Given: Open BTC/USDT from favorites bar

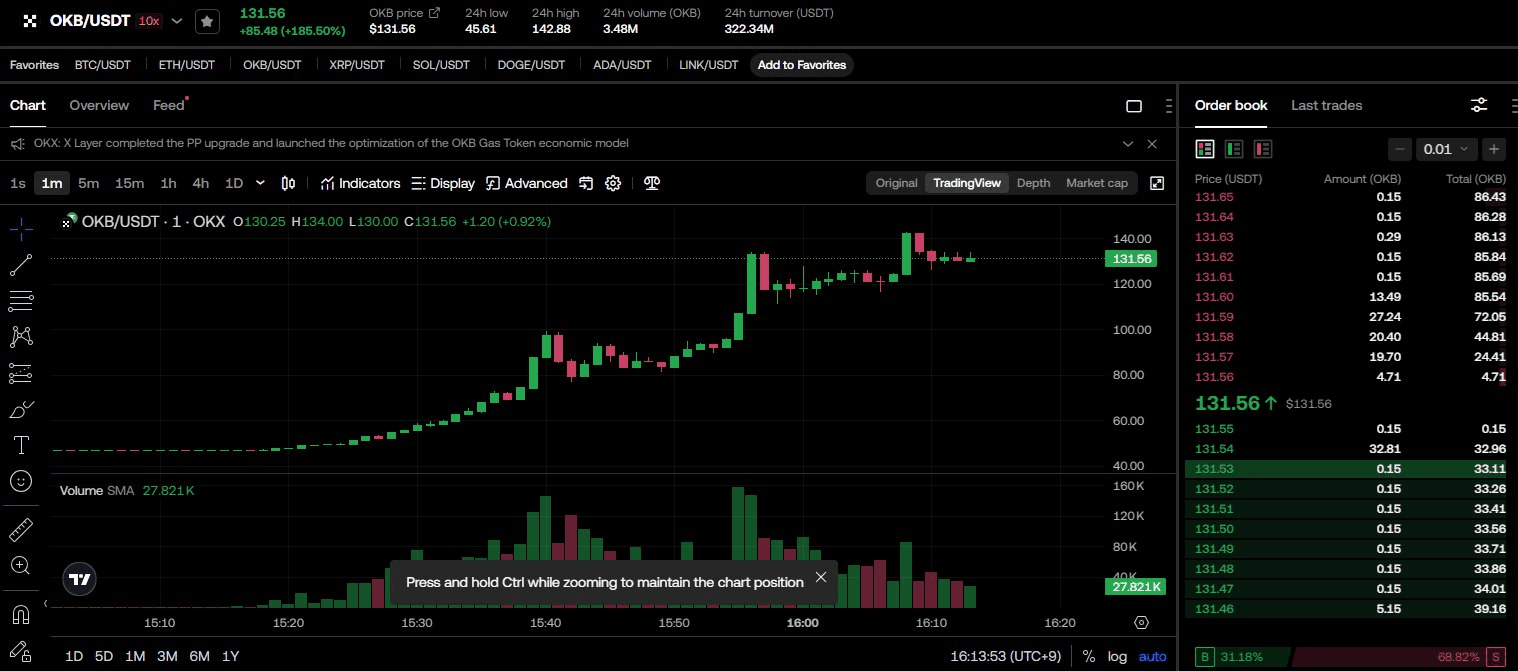Looking at the screenshot, I should click(103, 65).
